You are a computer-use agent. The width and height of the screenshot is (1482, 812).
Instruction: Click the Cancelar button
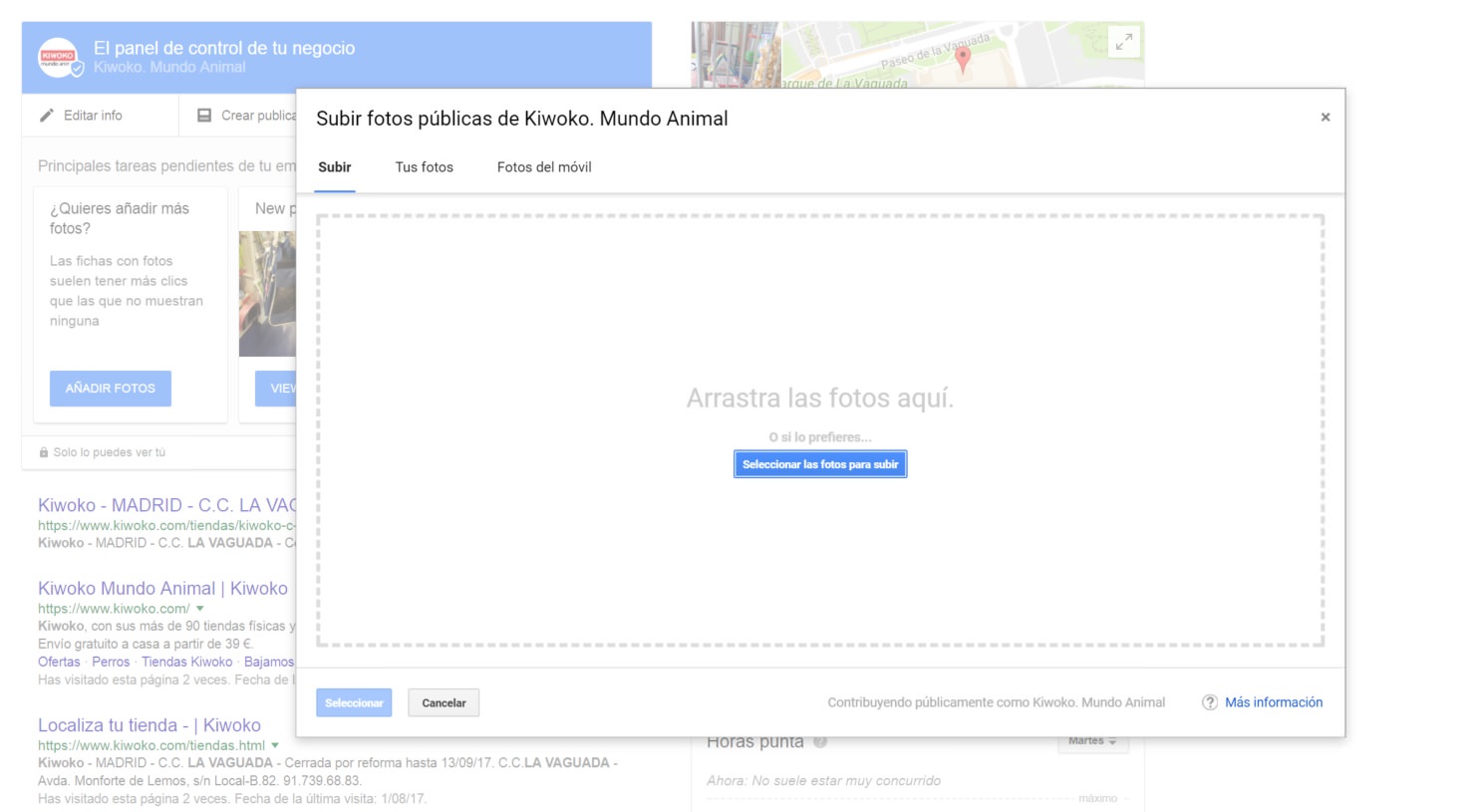(444, 702)
